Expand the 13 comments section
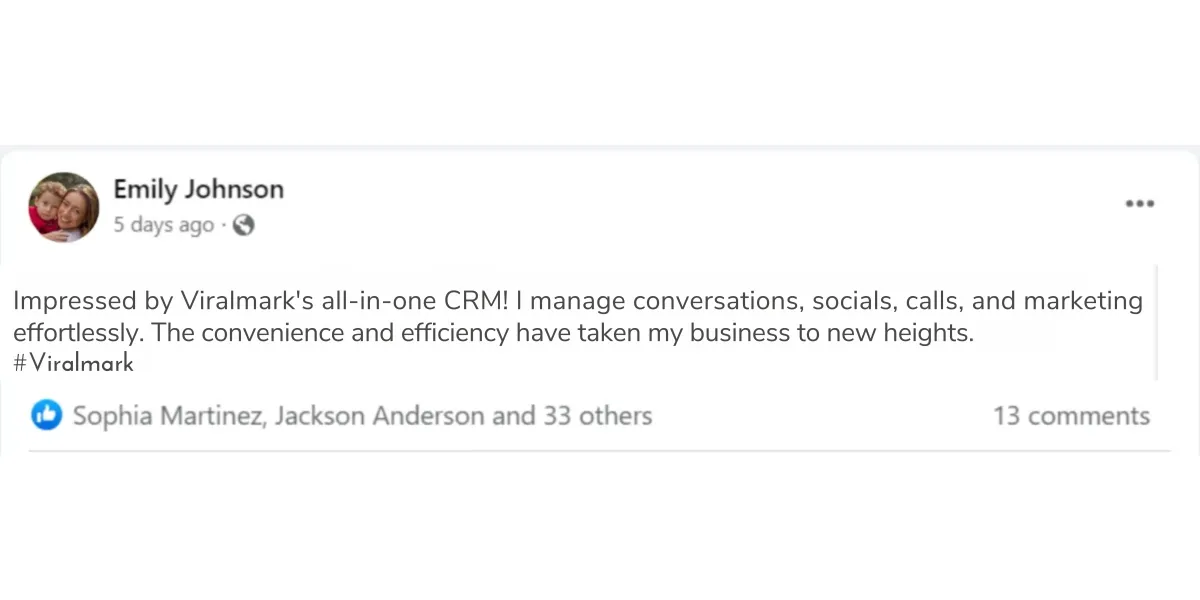 (x=1071, y=416)
